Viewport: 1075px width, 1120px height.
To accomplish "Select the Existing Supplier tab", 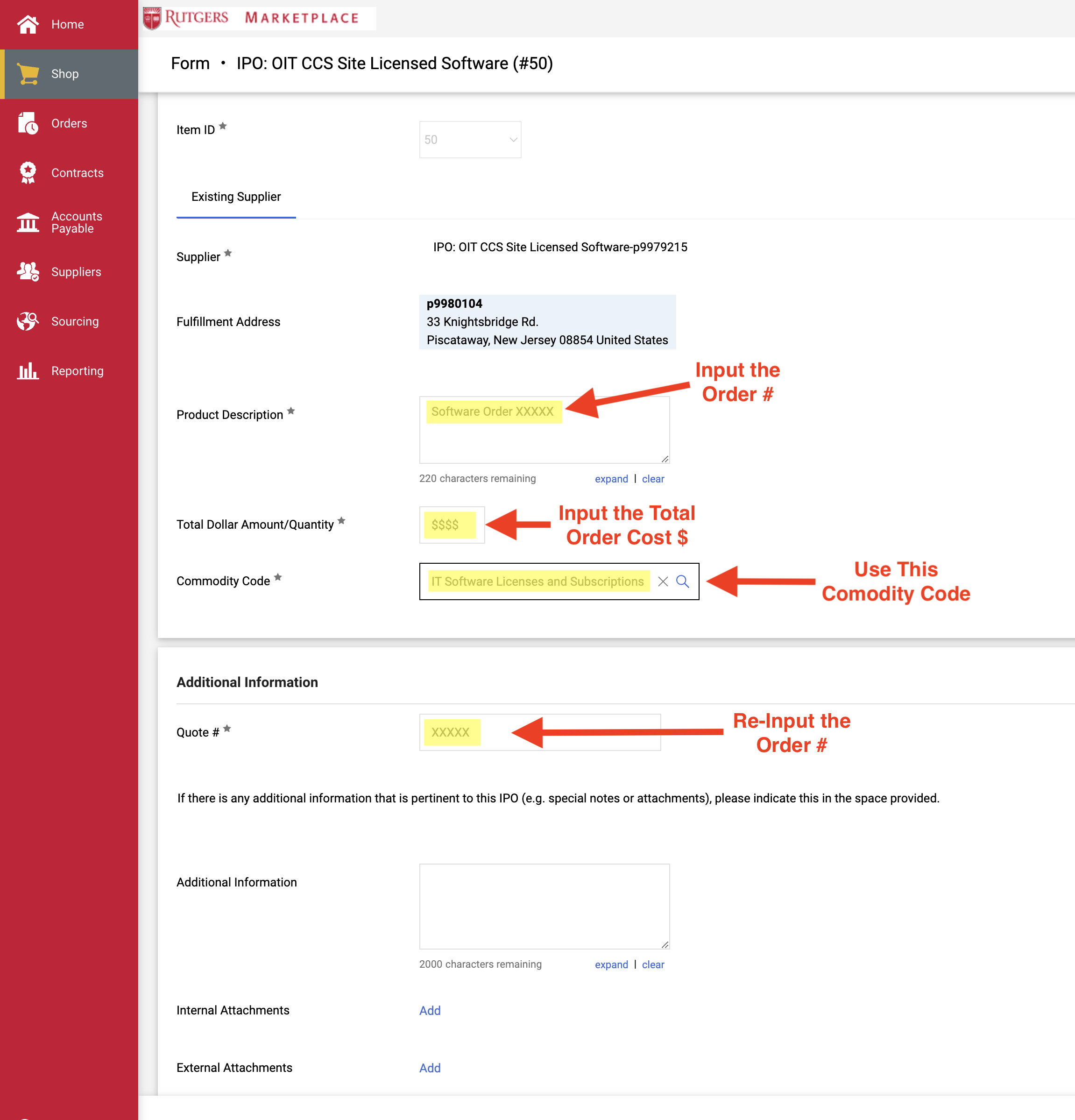I will tap(236, 197).
